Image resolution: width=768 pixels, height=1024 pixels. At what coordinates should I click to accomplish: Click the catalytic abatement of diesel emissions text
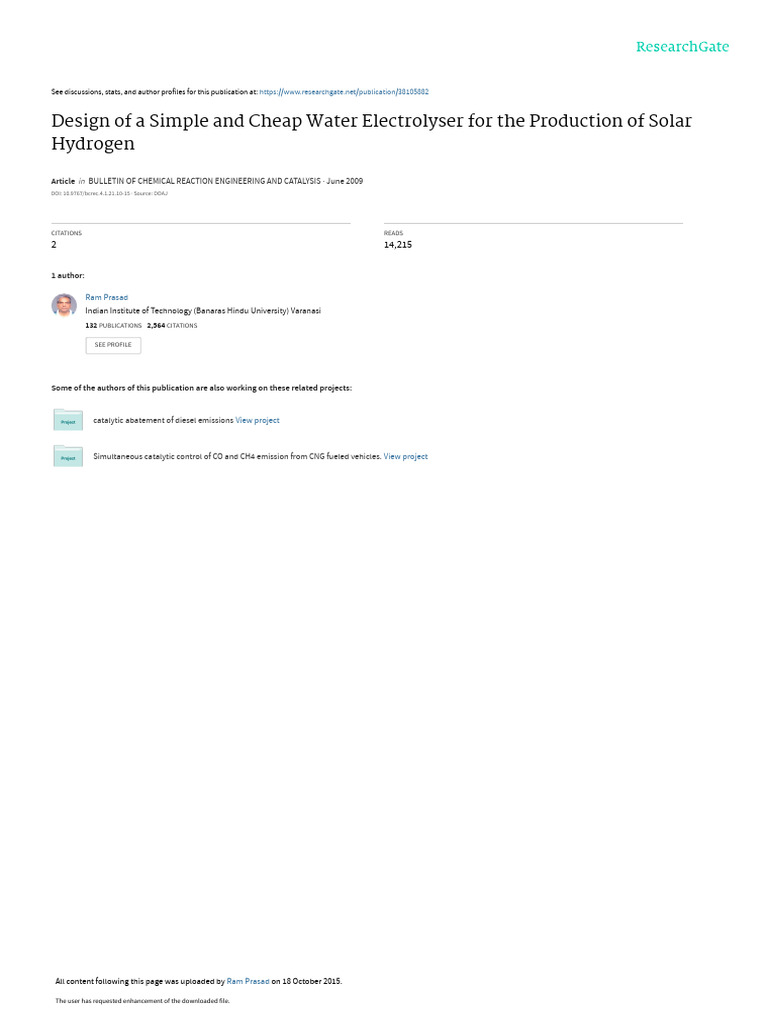coord(163,421)
